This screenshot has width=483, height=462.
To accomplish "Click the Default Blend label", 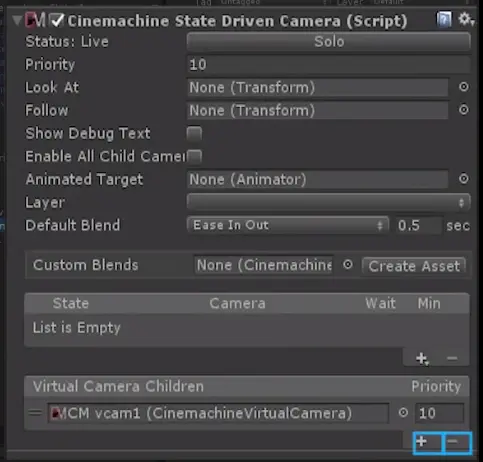I will [x=73, y=226].
